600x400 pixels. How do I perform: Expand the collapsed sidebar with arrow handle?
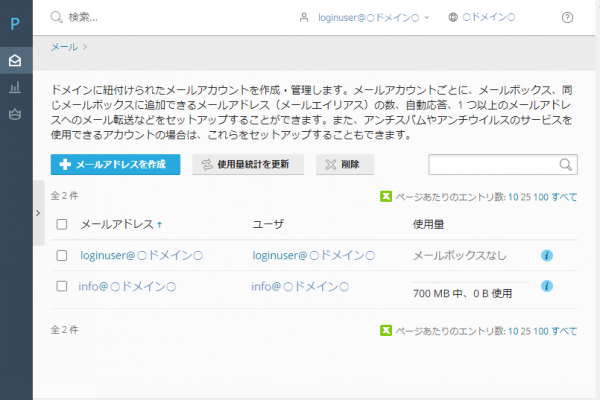point(37,213)
